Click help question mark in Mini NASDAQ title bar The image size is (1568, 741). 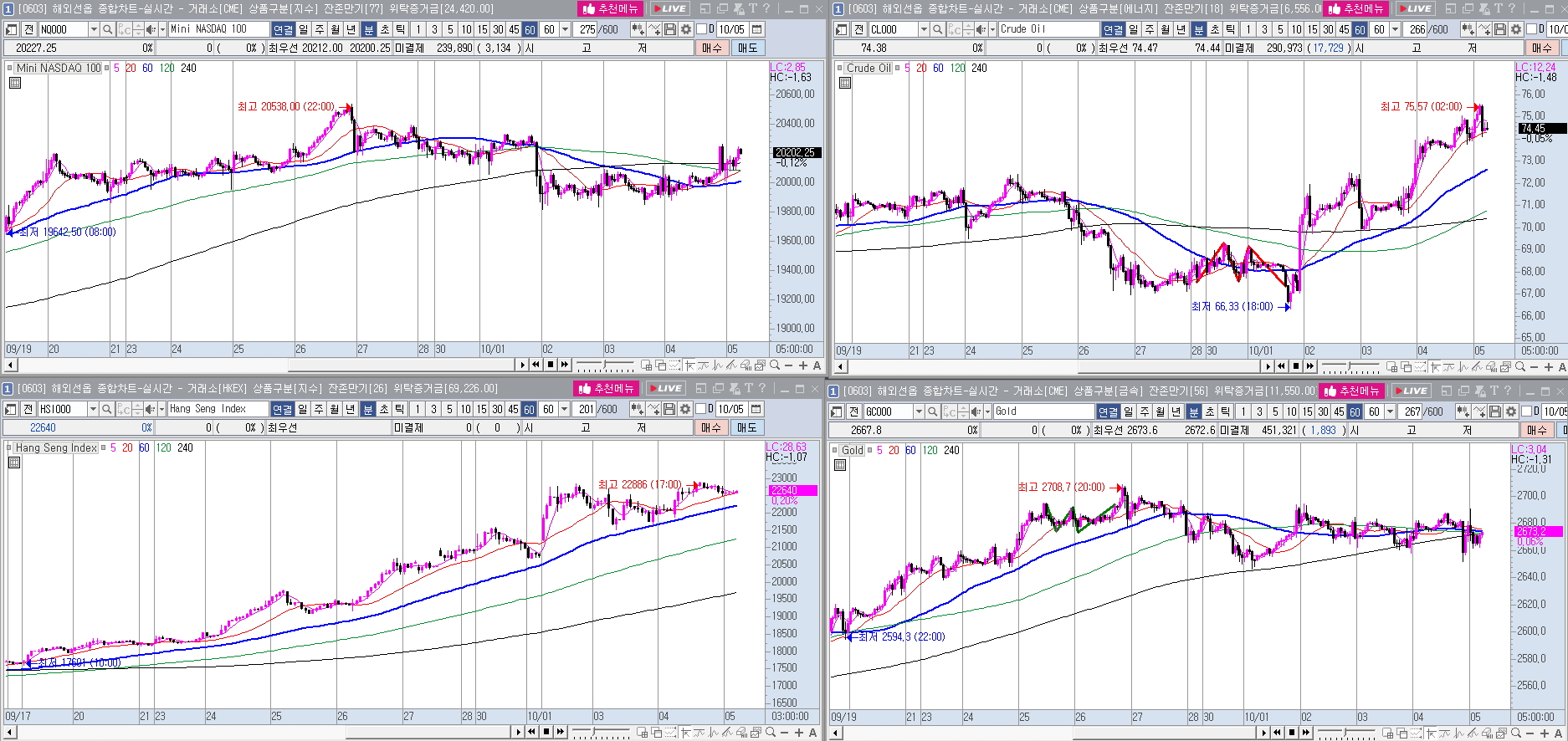coord(766,8)
